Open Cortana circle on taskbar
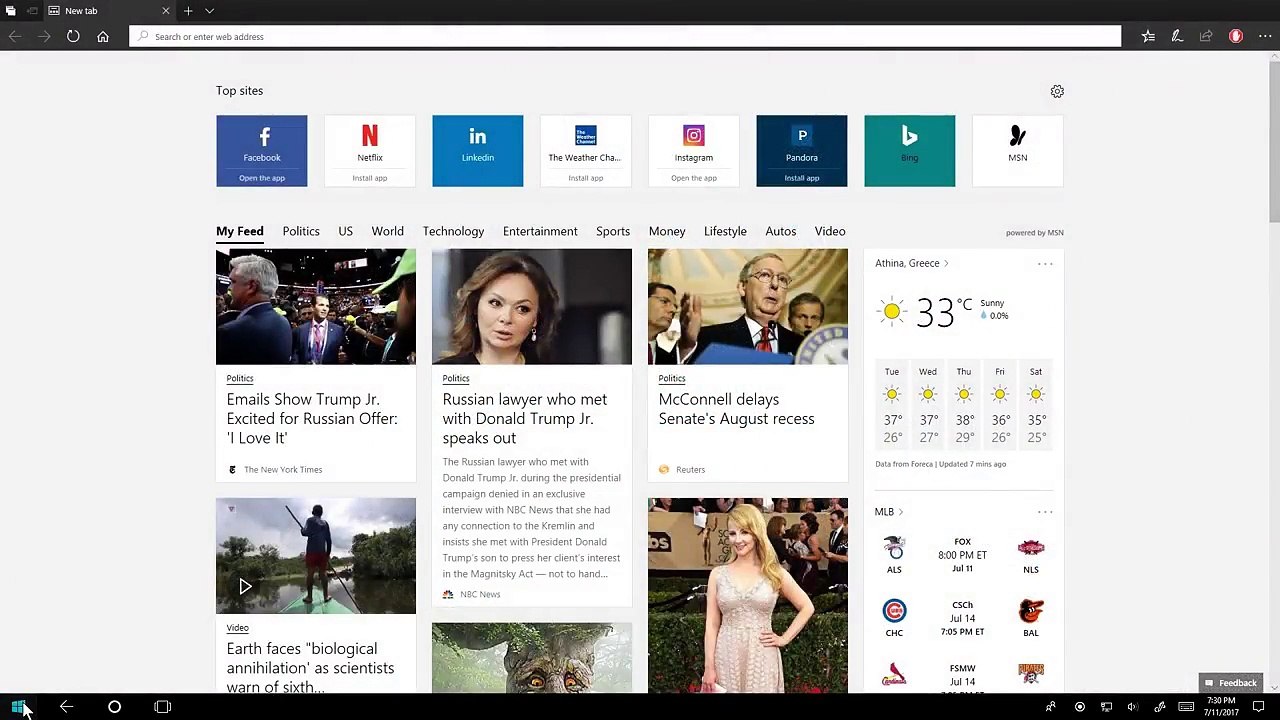Image resolution: width=1280 pixels, height=720 pixels. click(x=114, y=707)
